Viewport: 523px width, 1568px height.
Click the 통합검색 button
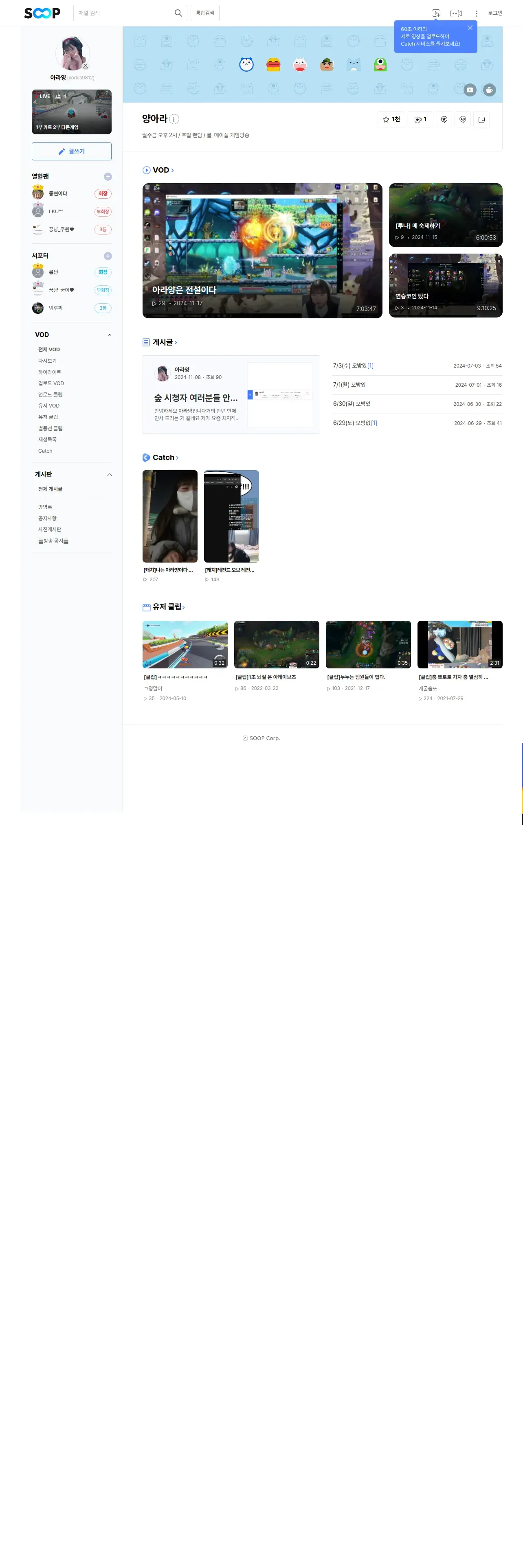(205, 13)
